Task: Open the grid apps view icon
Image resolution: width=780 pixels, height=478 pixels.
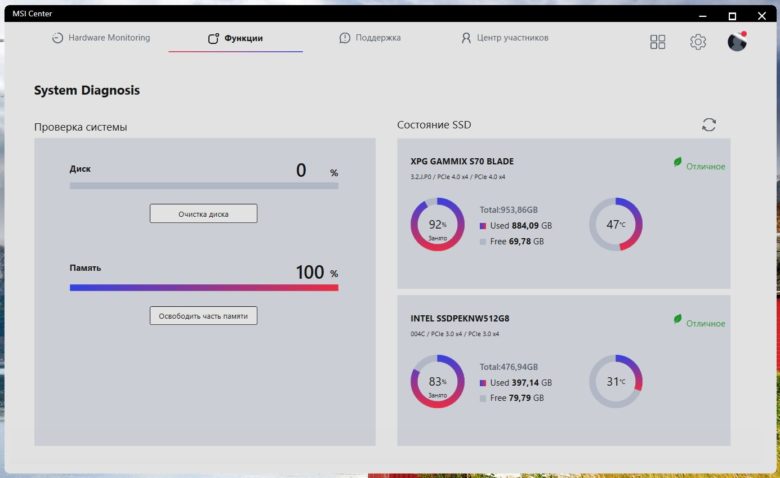Action: point(658,42)
